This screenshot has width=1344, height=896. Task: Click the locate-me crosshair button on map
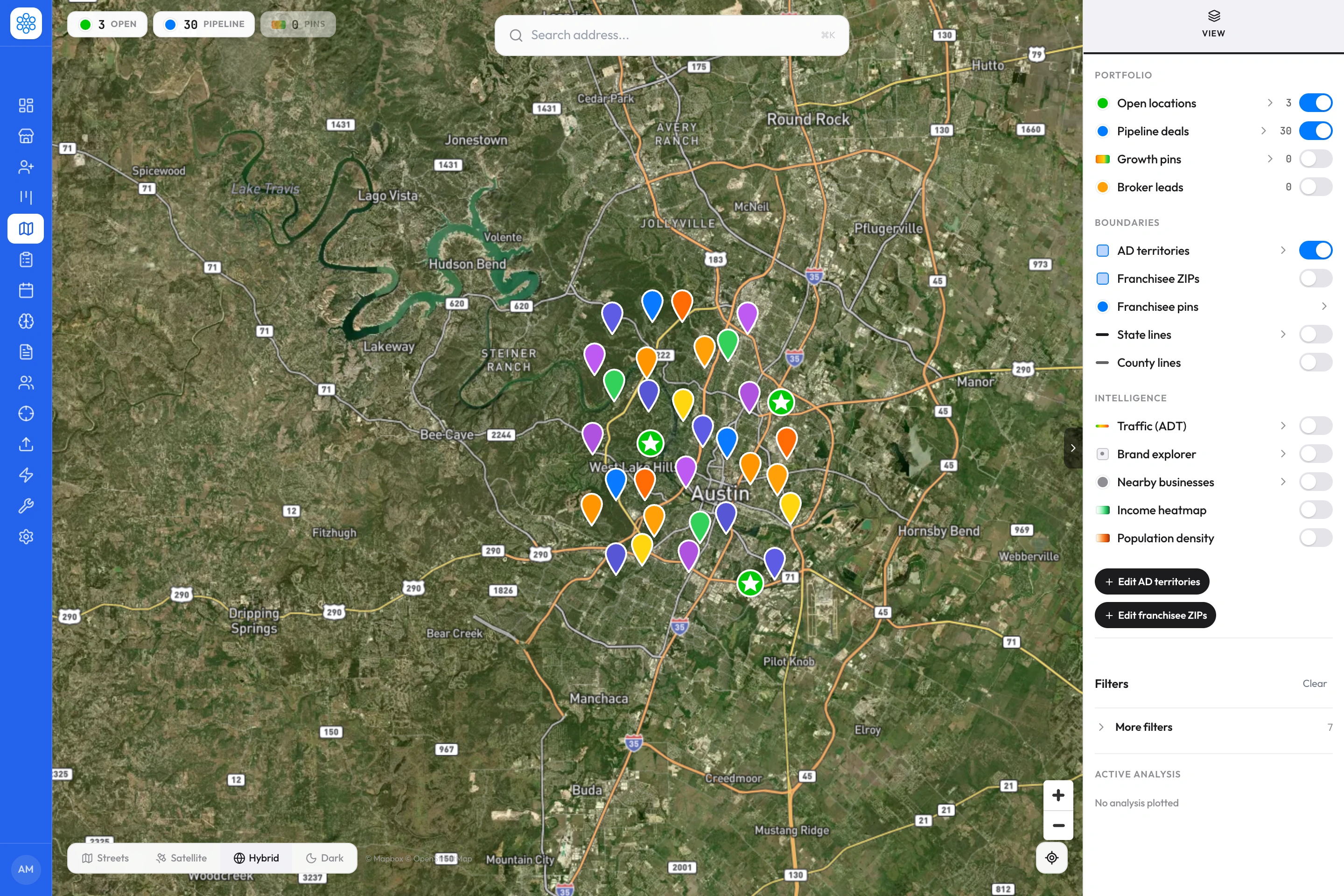(1051, 858)
